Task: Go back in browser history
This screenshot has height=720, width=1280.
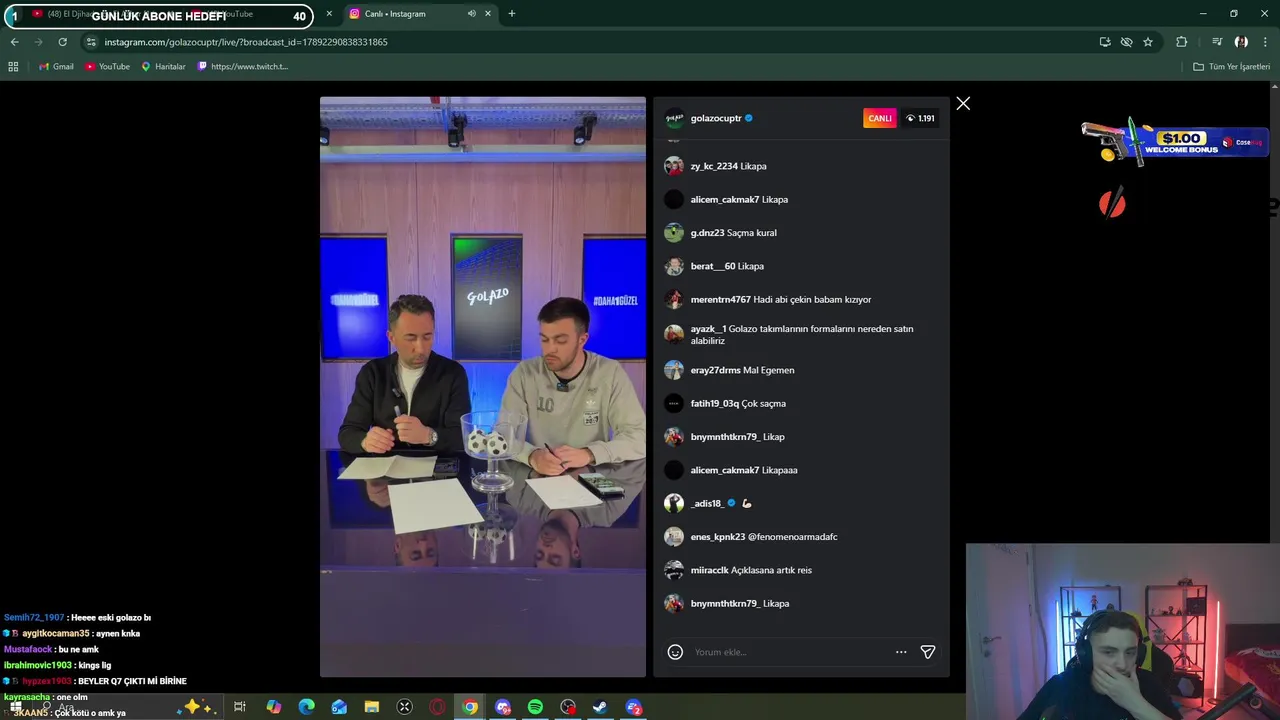Action: [x=14, y=42]
